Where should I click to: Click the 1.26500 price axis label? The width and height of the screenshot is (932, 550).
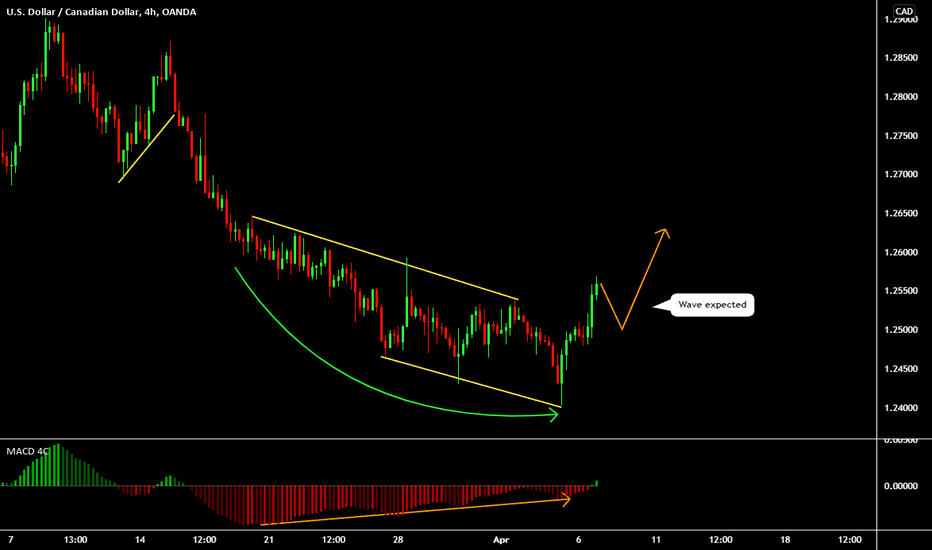(901, 213)
